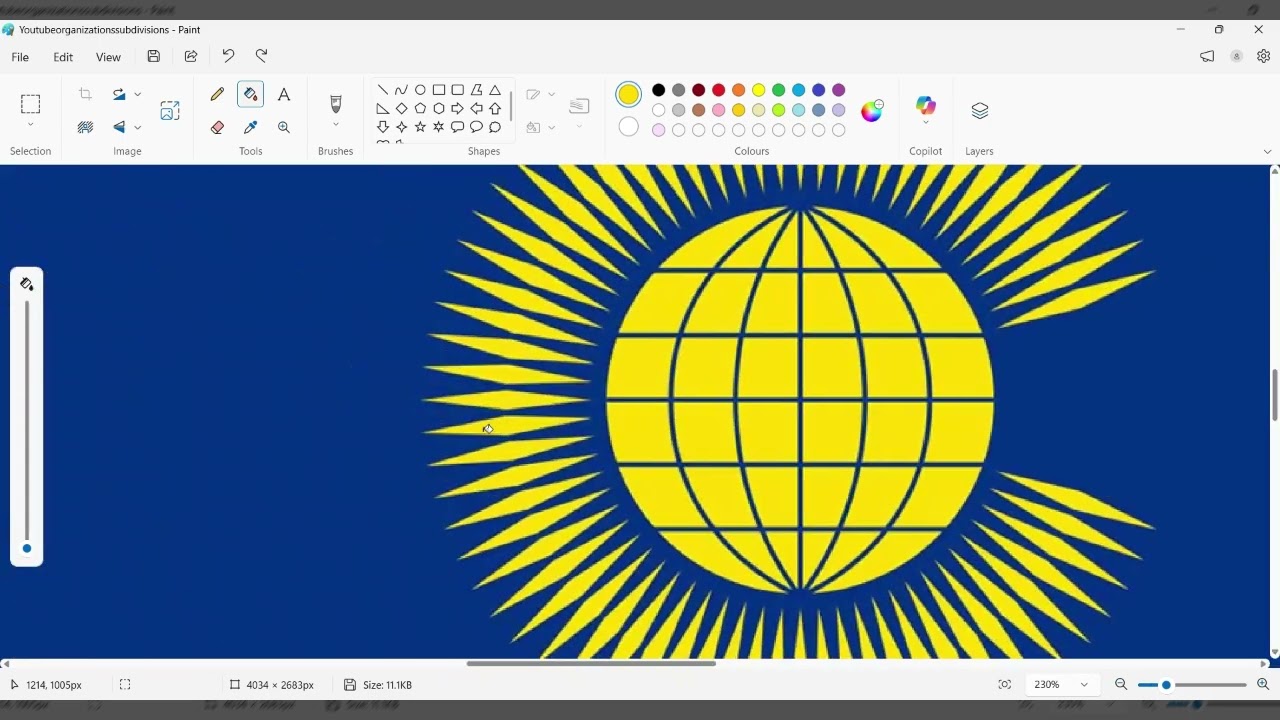Choose the Curve shape

[x=401, y=90]
